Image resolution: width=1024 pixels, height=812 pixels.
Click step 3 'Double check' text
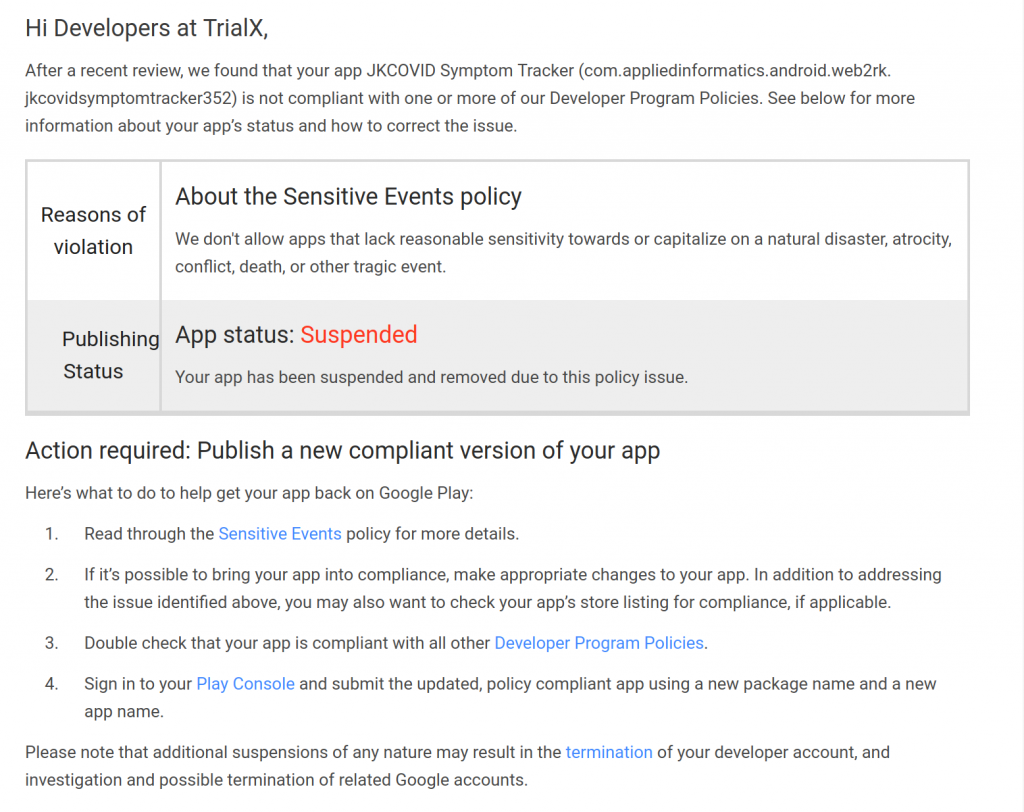pyautogui.click(x=288, y=643)
